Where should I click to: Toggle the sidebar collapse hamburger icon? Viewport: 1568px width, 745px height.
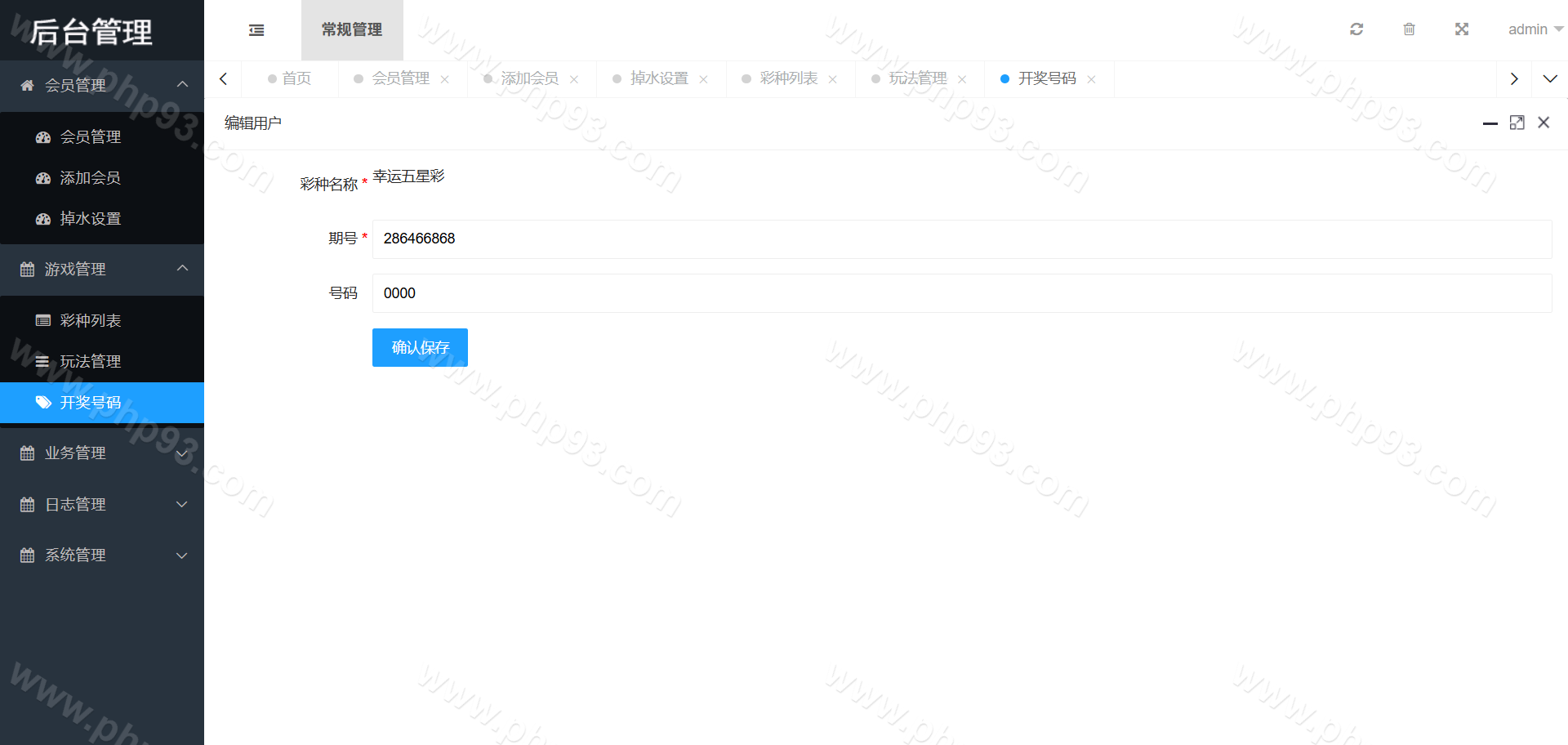(x=256, y=30)
